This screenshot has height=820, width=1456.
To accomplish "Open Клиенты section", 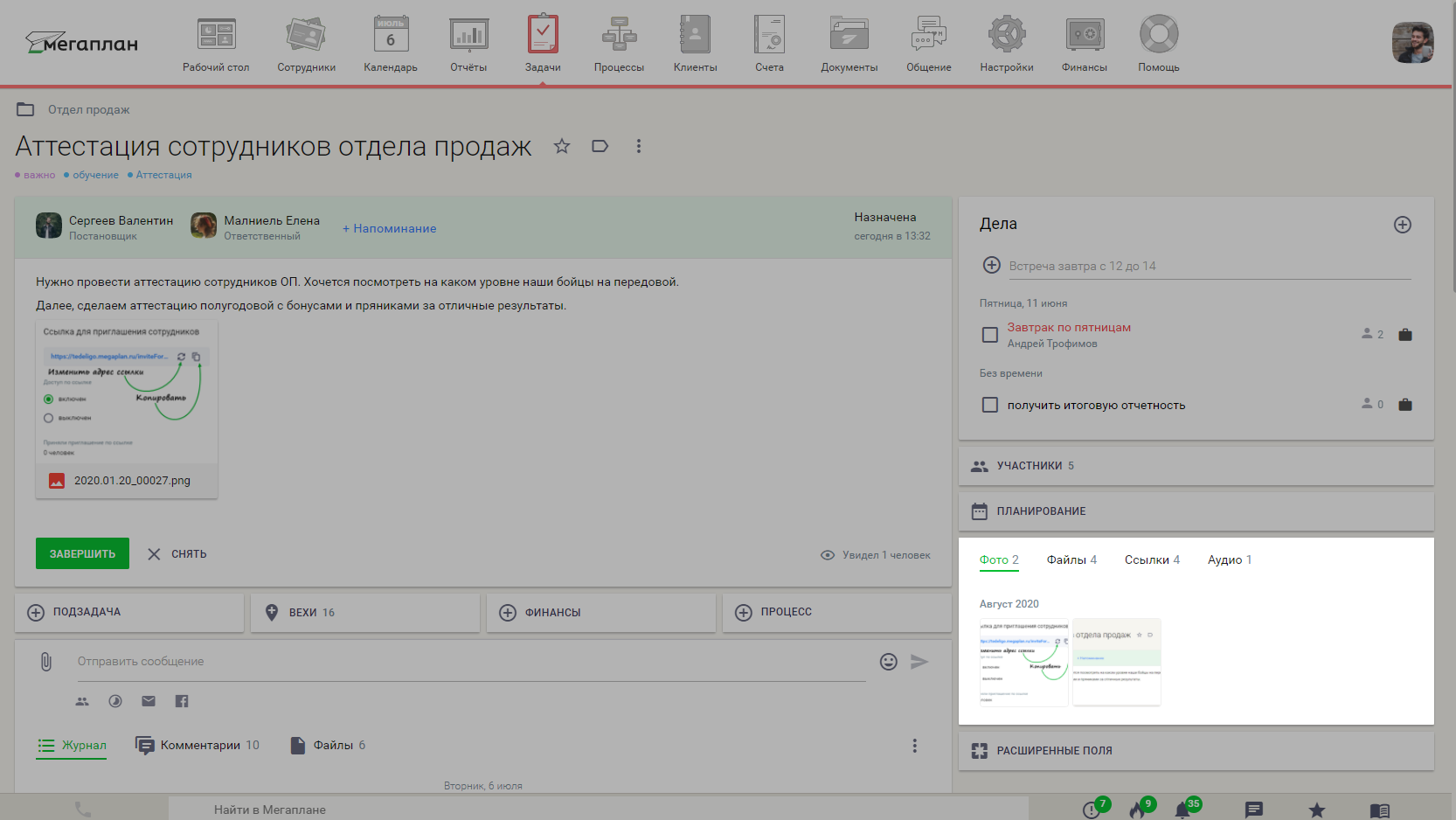I will pos(695,44).
